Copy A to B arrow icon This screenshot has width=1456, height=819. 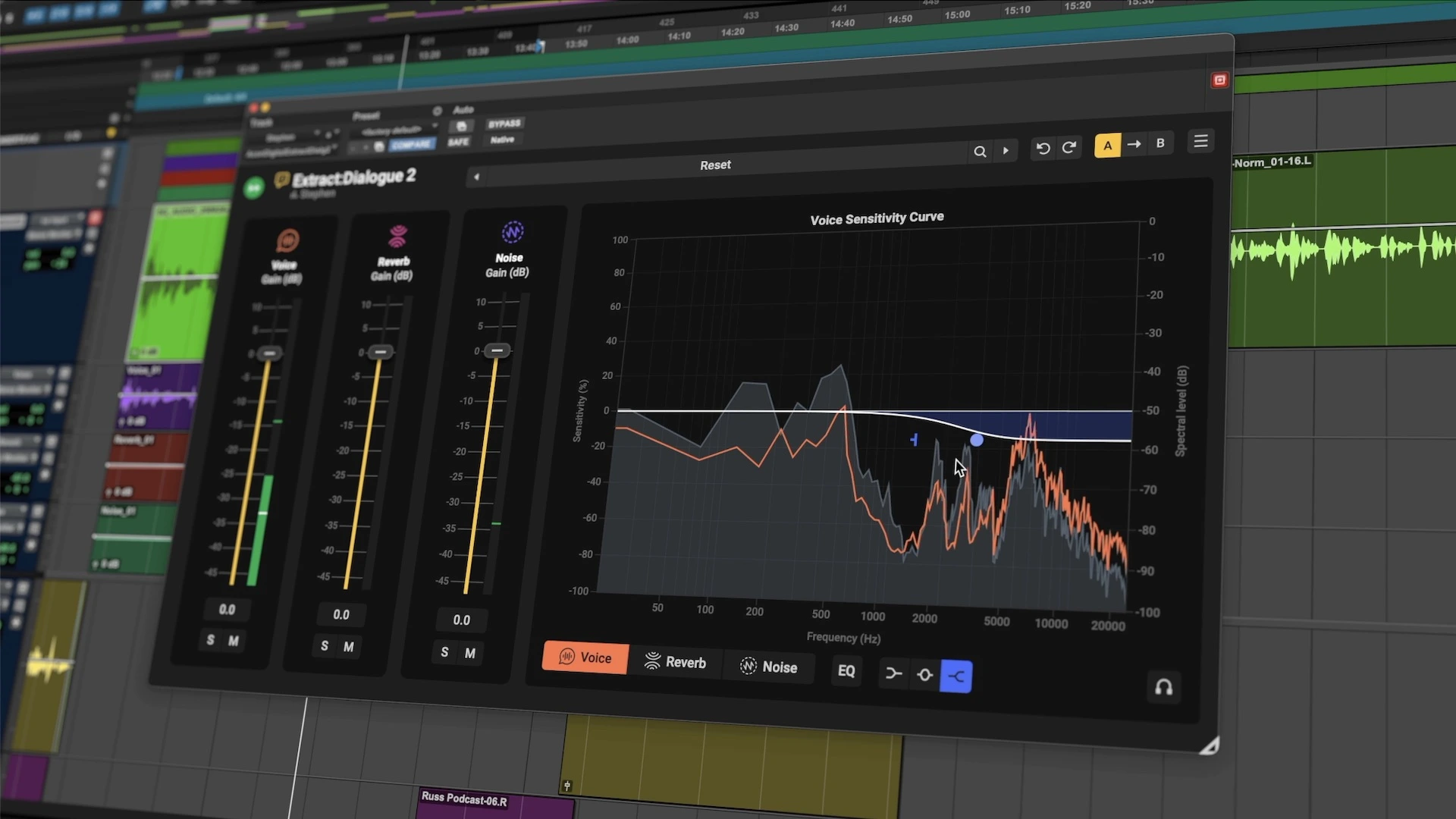[x=1134, y=144]
